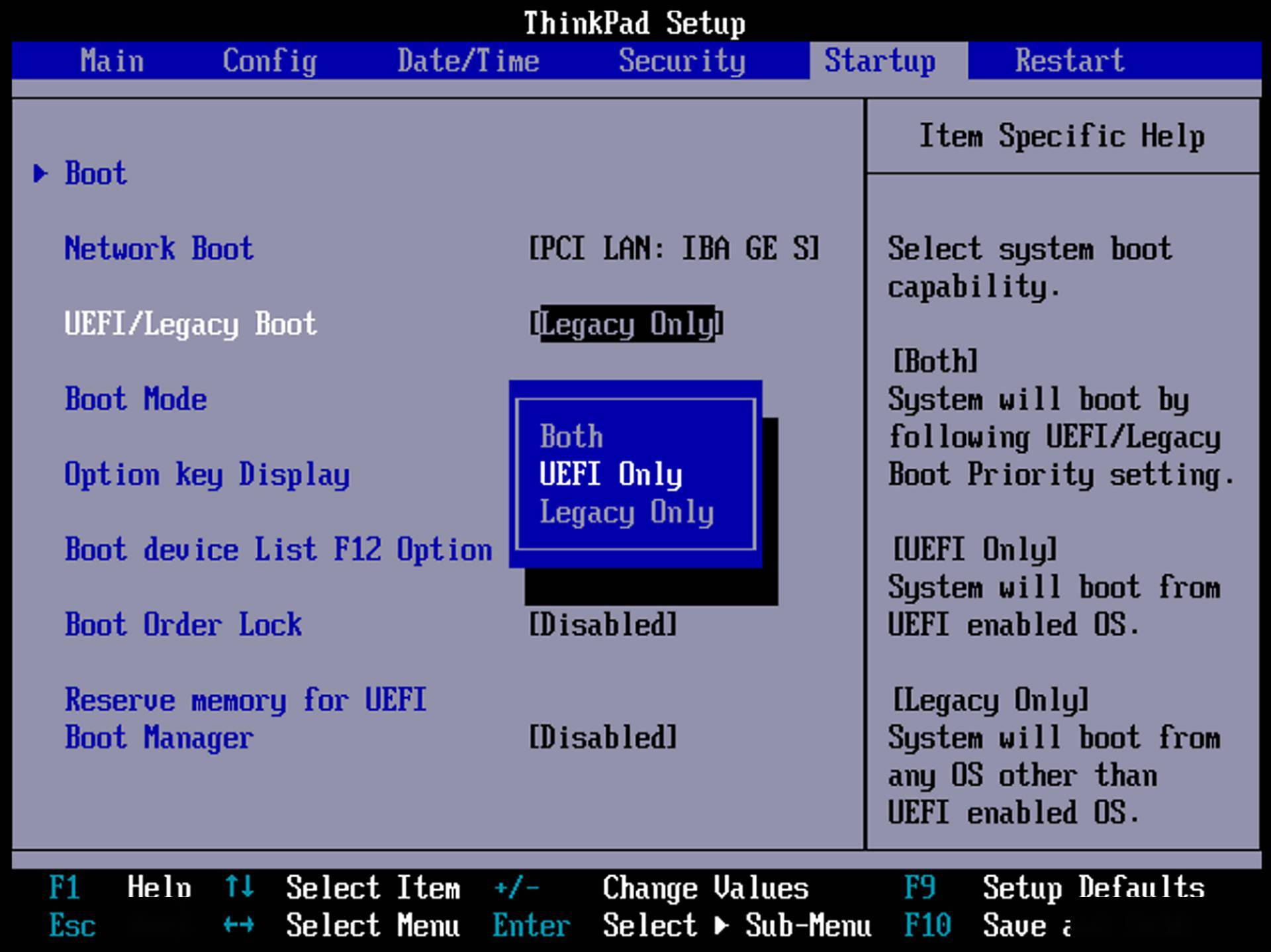Click the Enter key hint

click(531, 926)
